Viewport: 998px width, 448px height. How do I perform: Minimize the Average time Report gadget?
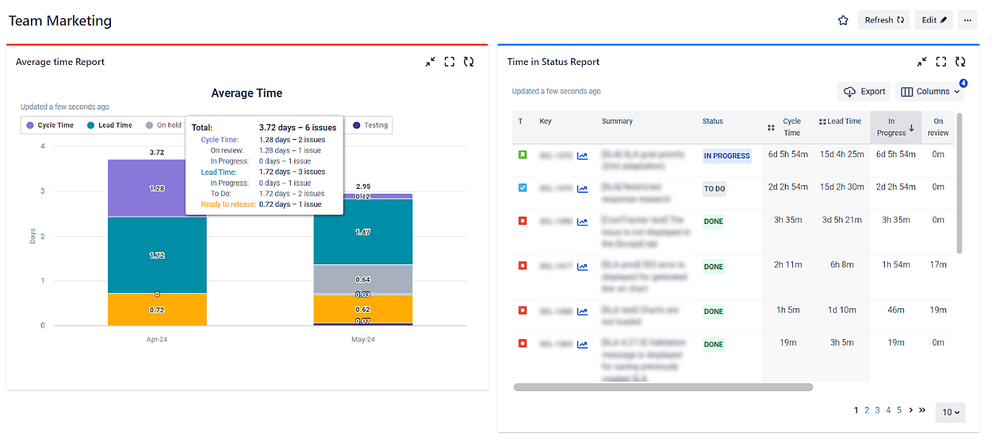point(431,62)
